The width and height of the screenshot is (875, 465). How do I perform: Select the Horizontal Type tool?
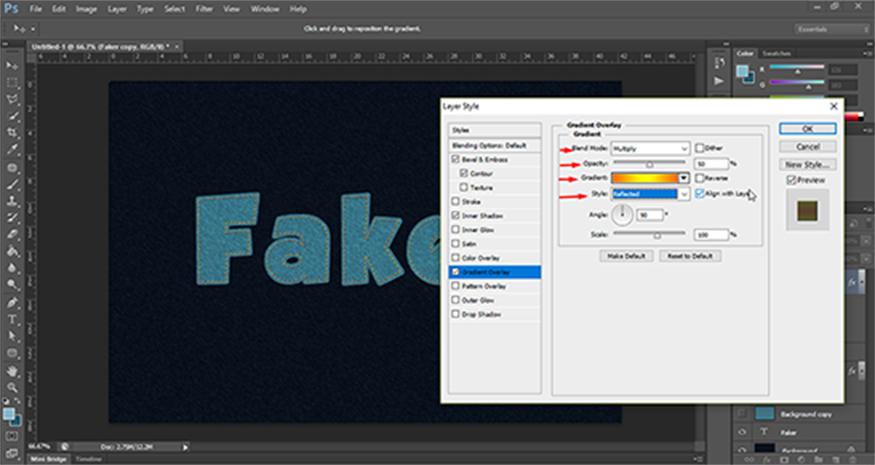click(x=12, y=320)
